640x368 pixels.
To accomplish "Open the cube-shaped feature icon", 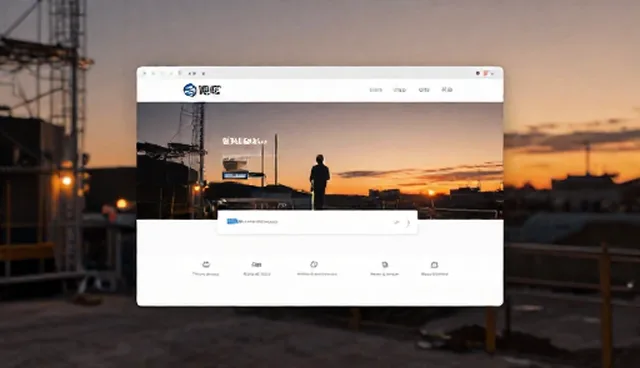I will [x=313, y=264].
